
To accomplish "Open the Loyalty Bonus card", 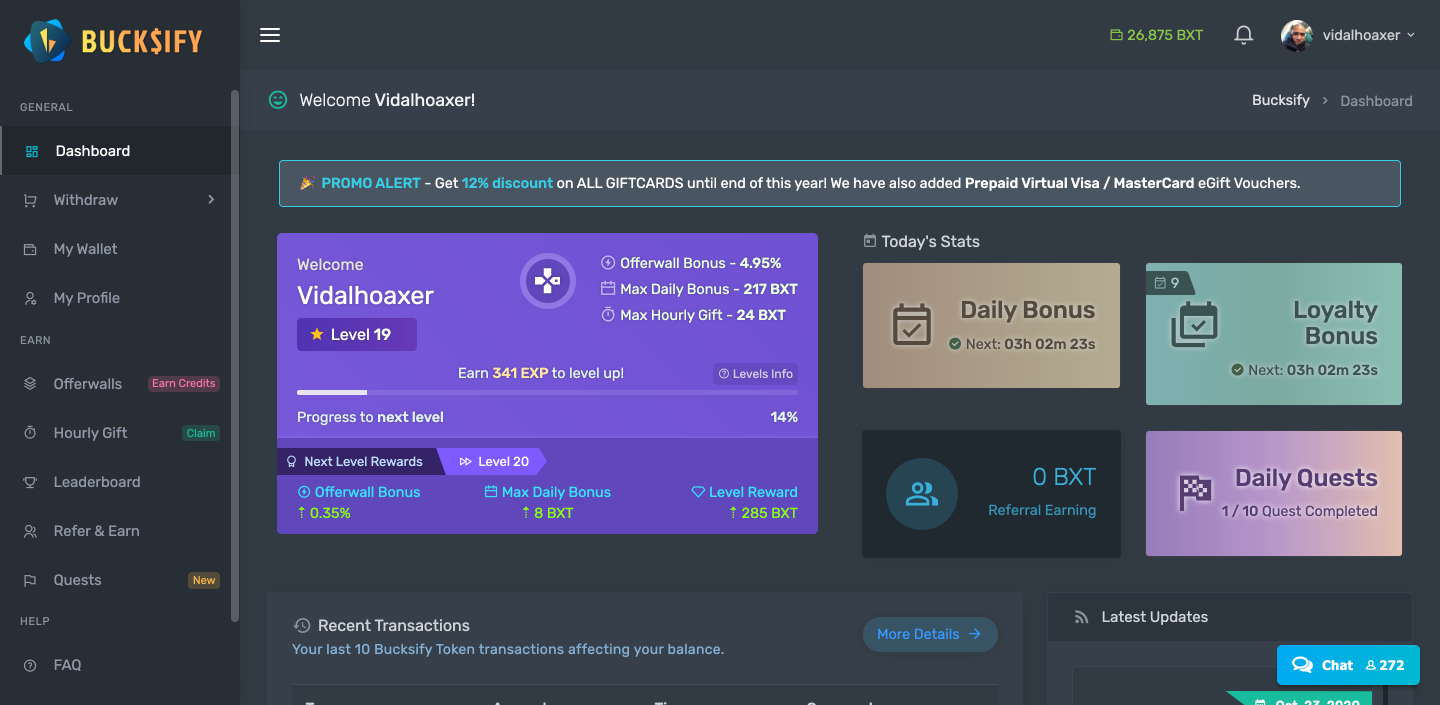I will coord(1274,334).
